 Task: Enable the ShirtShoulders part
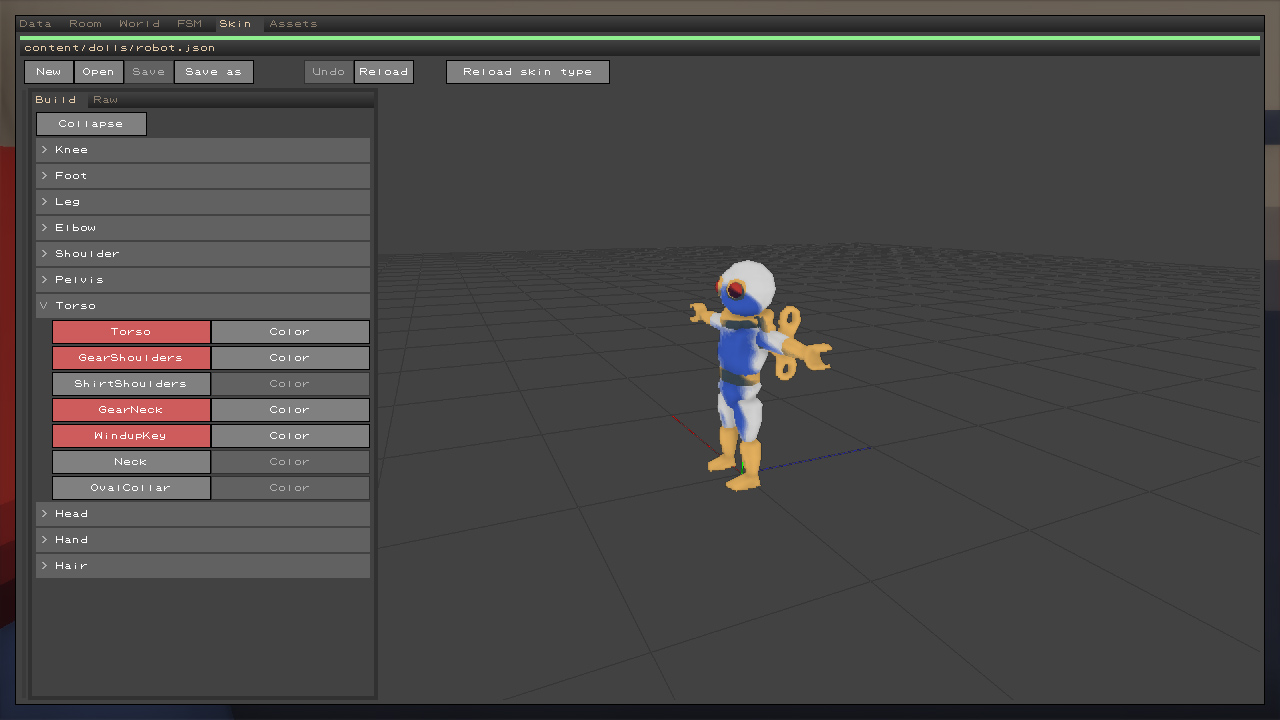[x=131, y=384]
